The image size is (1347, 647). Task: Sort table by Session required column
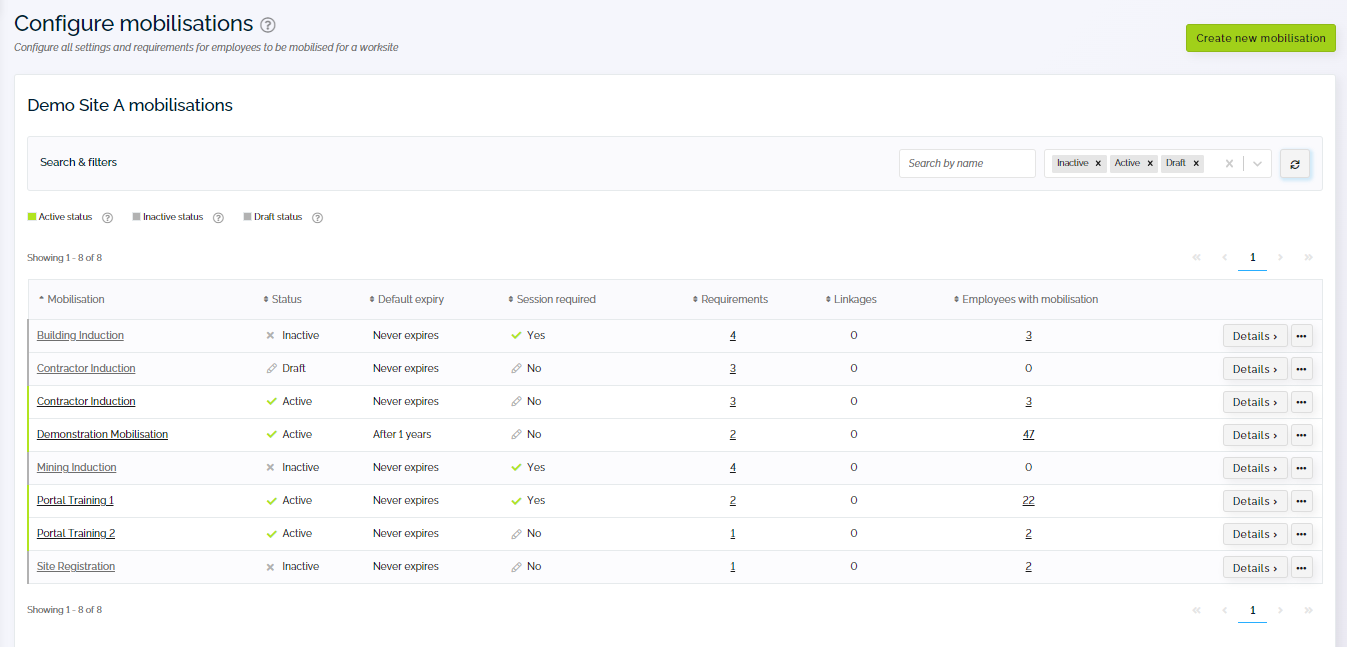tap(551, 299)
